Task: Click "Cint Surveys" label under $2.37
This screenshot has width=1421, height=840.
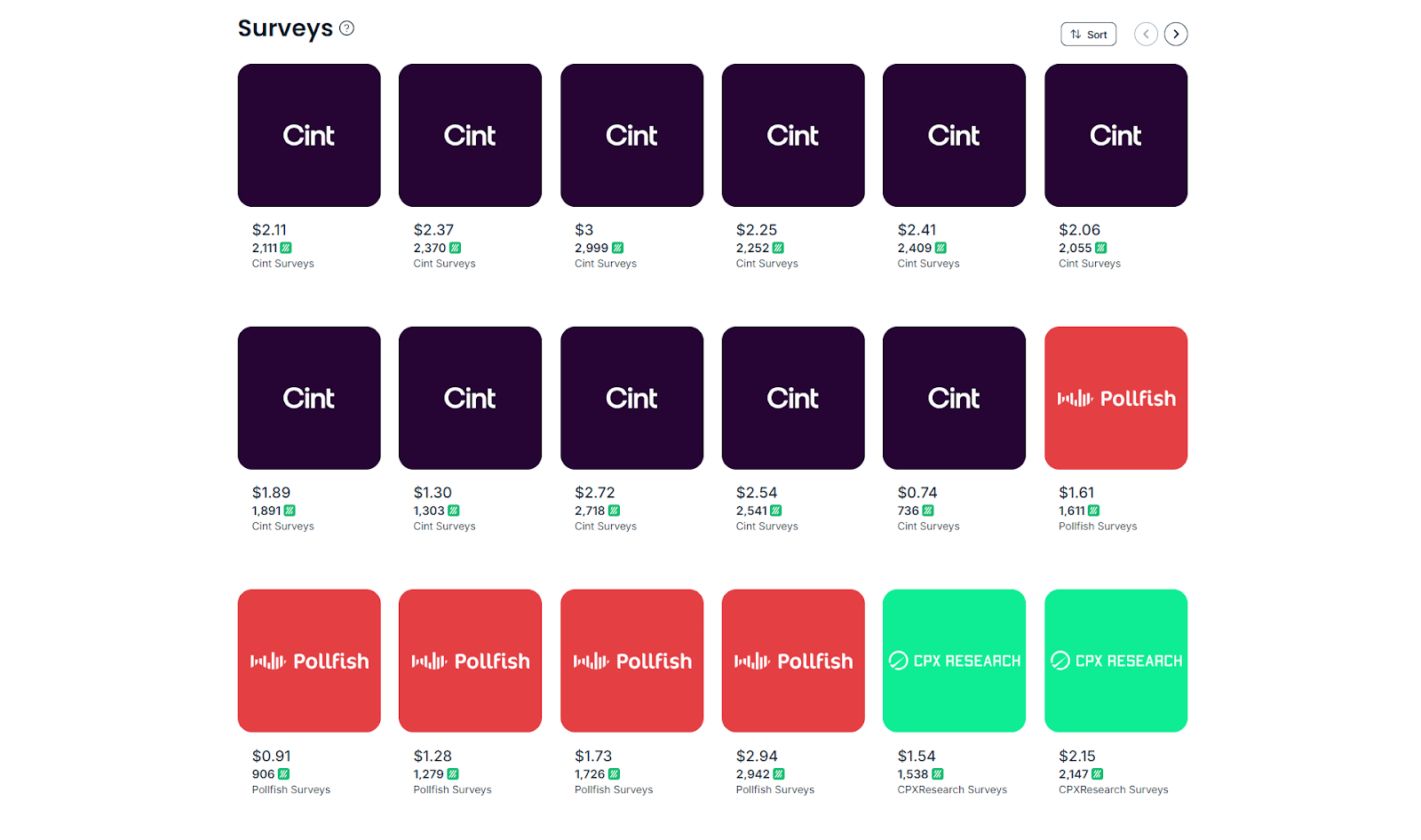Action: [444, 264]
